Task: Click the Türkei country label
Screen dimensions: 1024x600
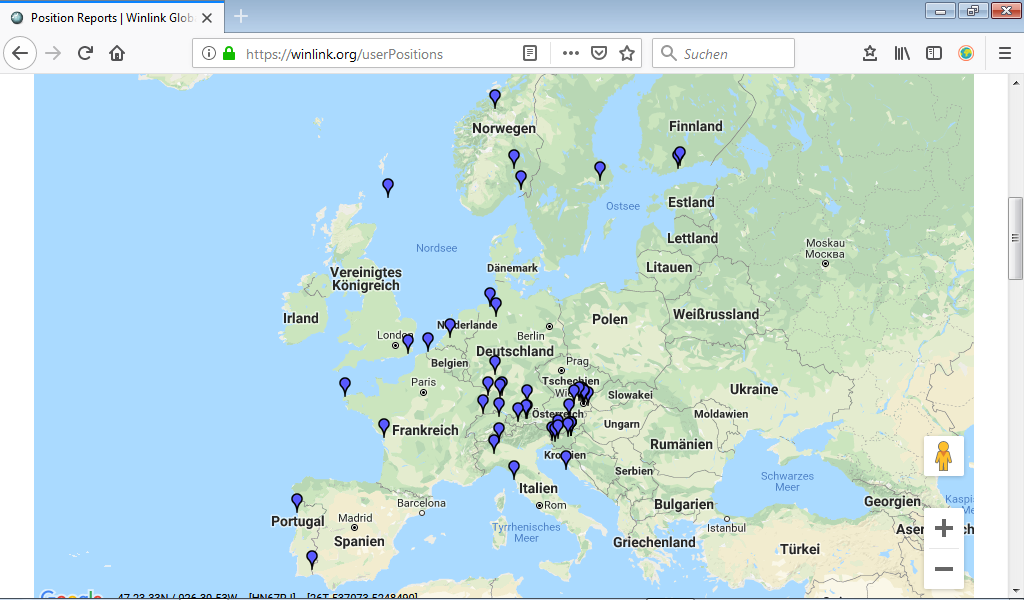Action: (x=799, y=549)
